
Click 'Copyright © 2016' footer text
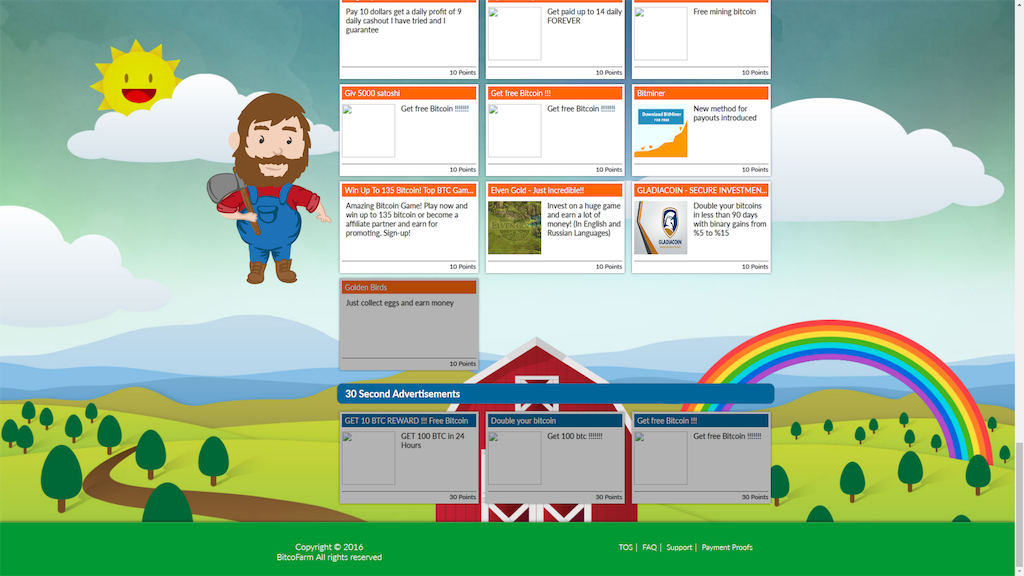tap(329, 547)
